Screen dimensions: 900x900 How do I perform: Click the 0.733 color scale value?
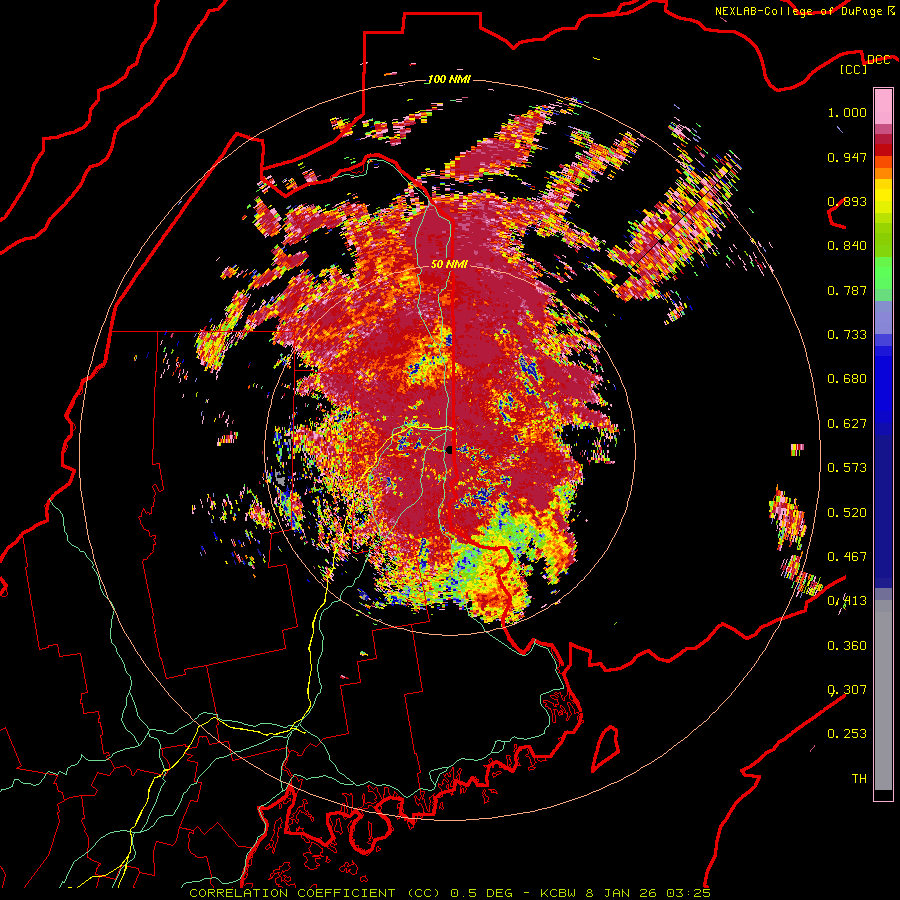pos(847,335)
